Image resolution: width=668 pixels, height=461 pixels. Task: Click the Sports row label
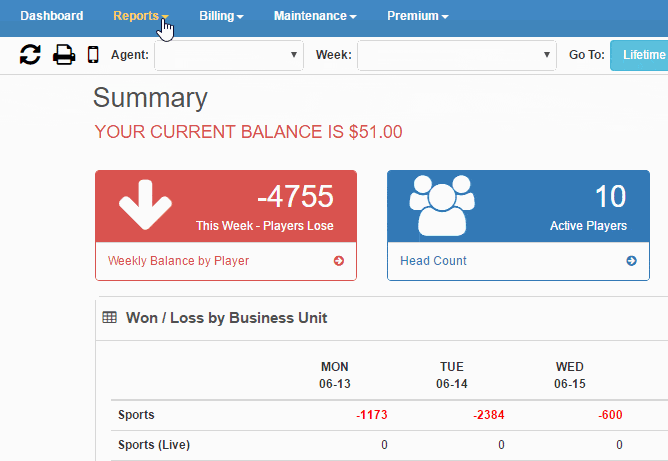[136, 415]
